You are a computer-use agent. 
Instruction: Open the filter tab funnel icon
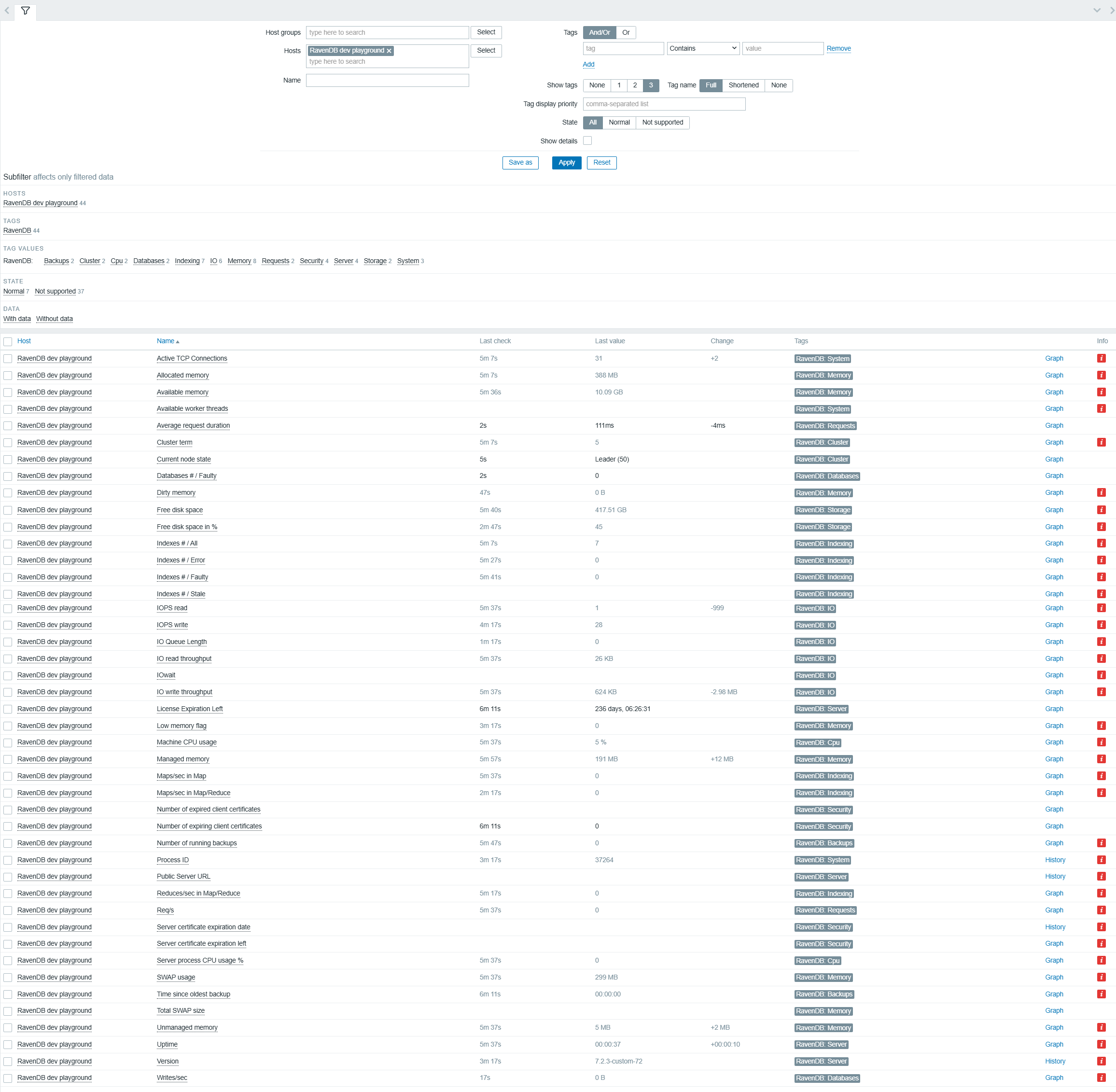click(25, 10)
